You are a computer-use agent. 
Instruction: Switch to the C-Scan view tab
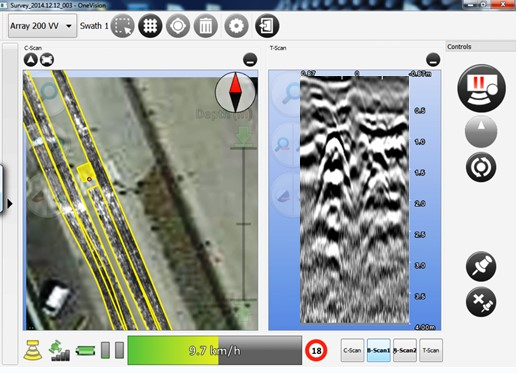point(352,350)
